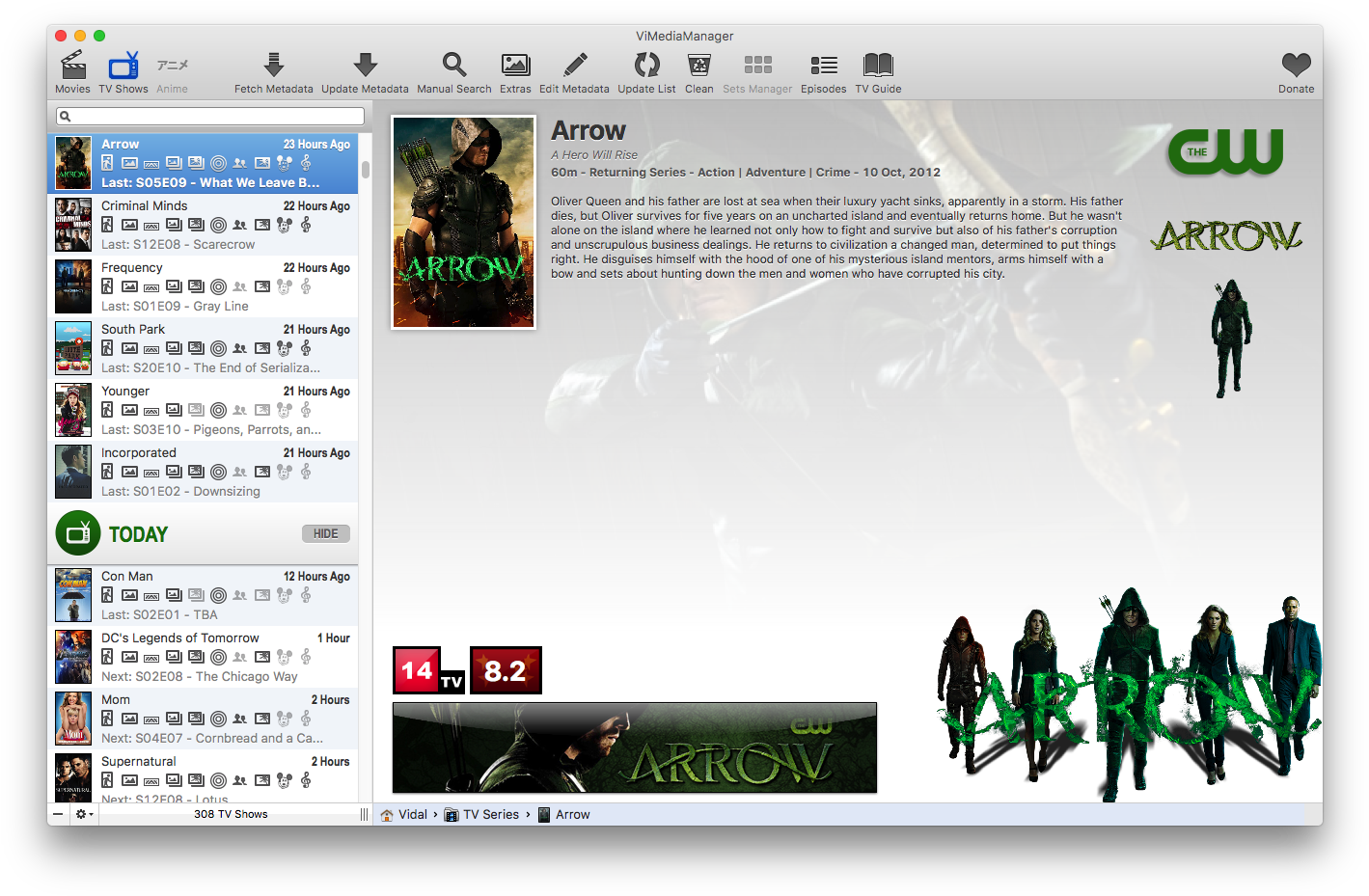Open the gear settings dropdown
Image resolution: width=1369 pixels, height=896 pixels.
[85, 814]
